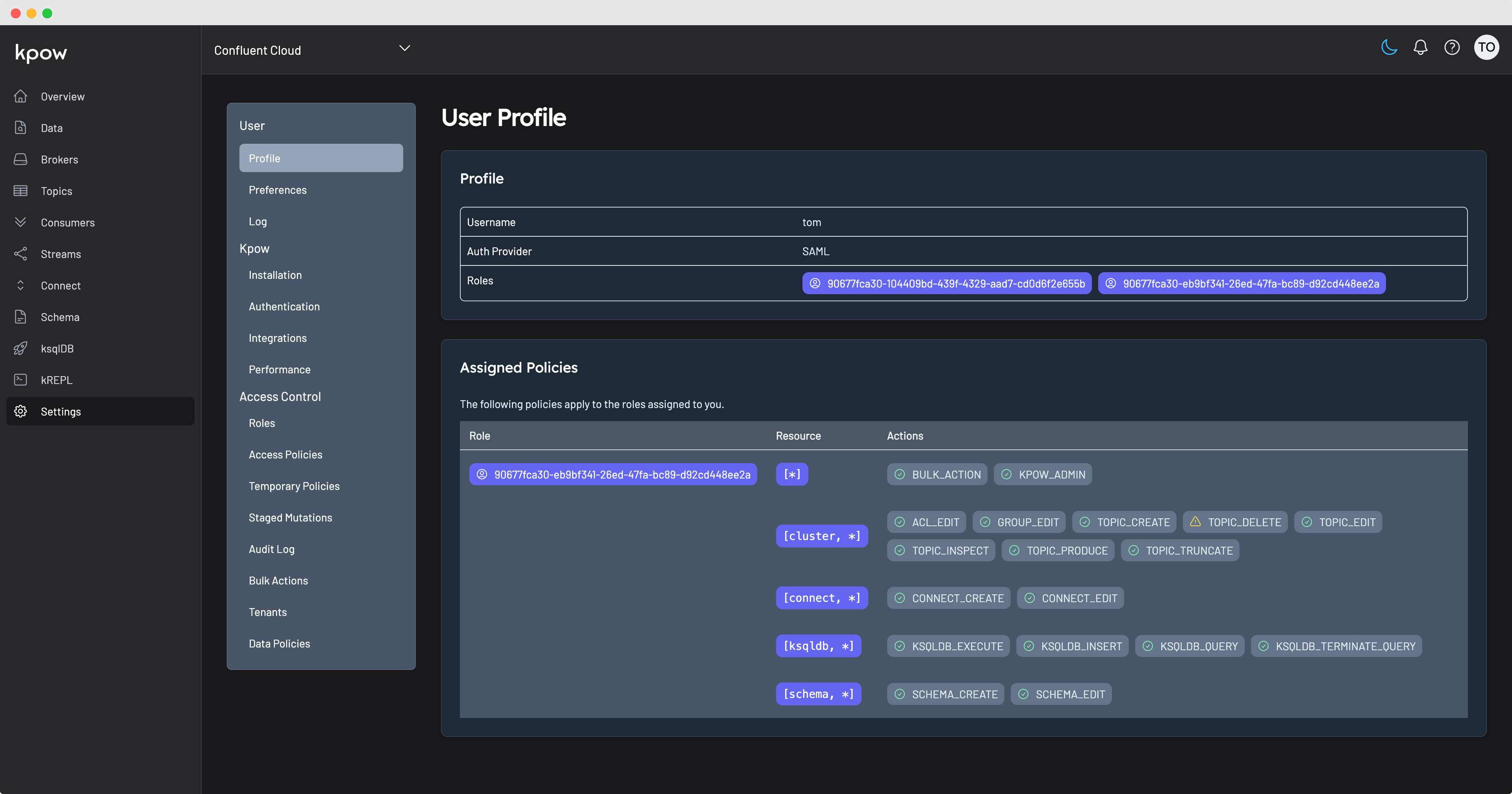
Task: Click the Brokers sidebar icon
Action: point(20,159)
